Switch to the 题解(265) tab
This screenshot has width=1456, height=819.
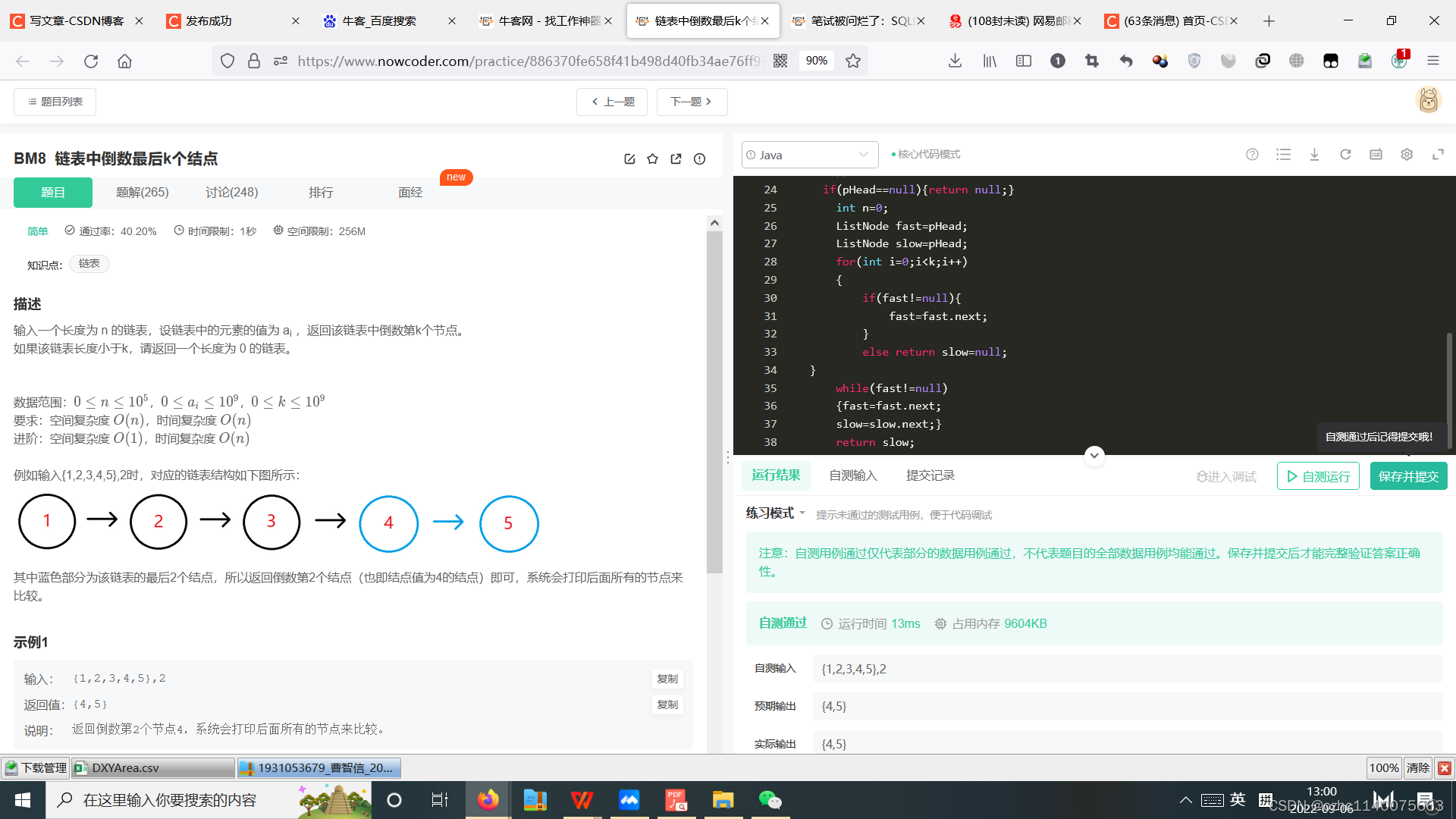(143, 193)
